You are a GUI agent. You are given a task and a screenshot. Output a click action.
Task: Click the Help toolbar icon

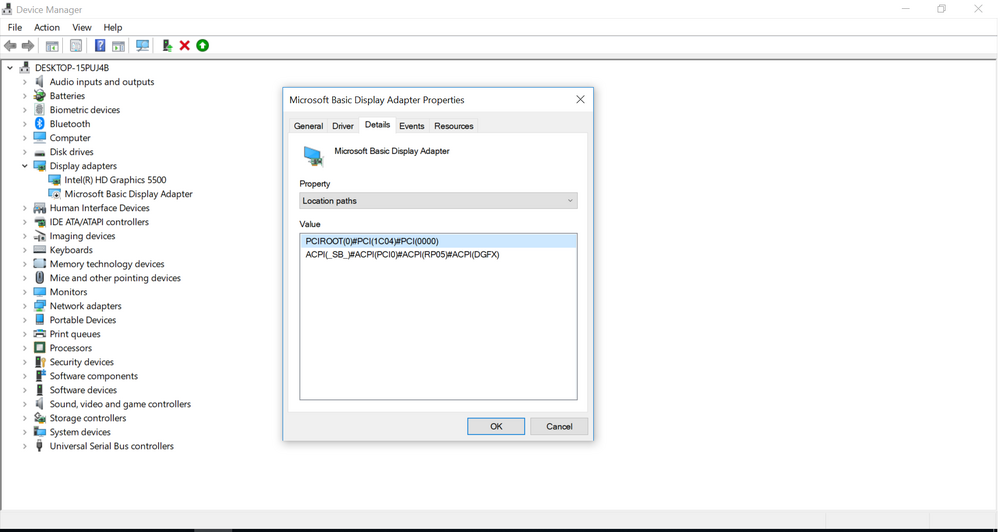pos(99,46)
